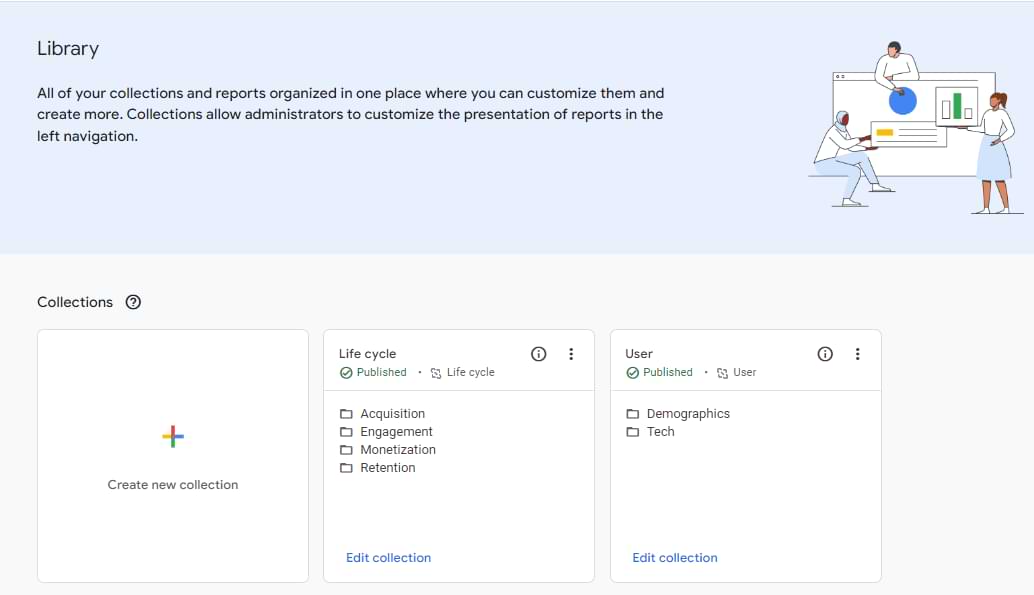
Task: Click the Life cycle template link icon
Action: [436, 373]
